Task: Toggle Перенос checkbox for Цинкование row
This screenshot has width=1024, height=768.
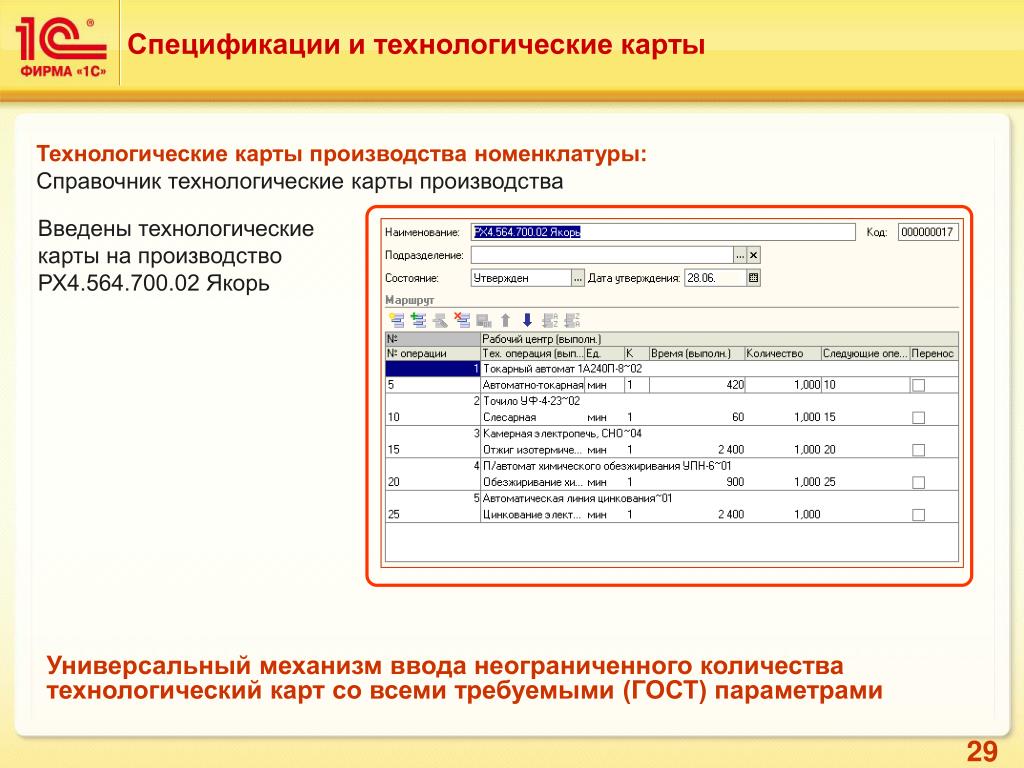Action: tap(918, 515)
